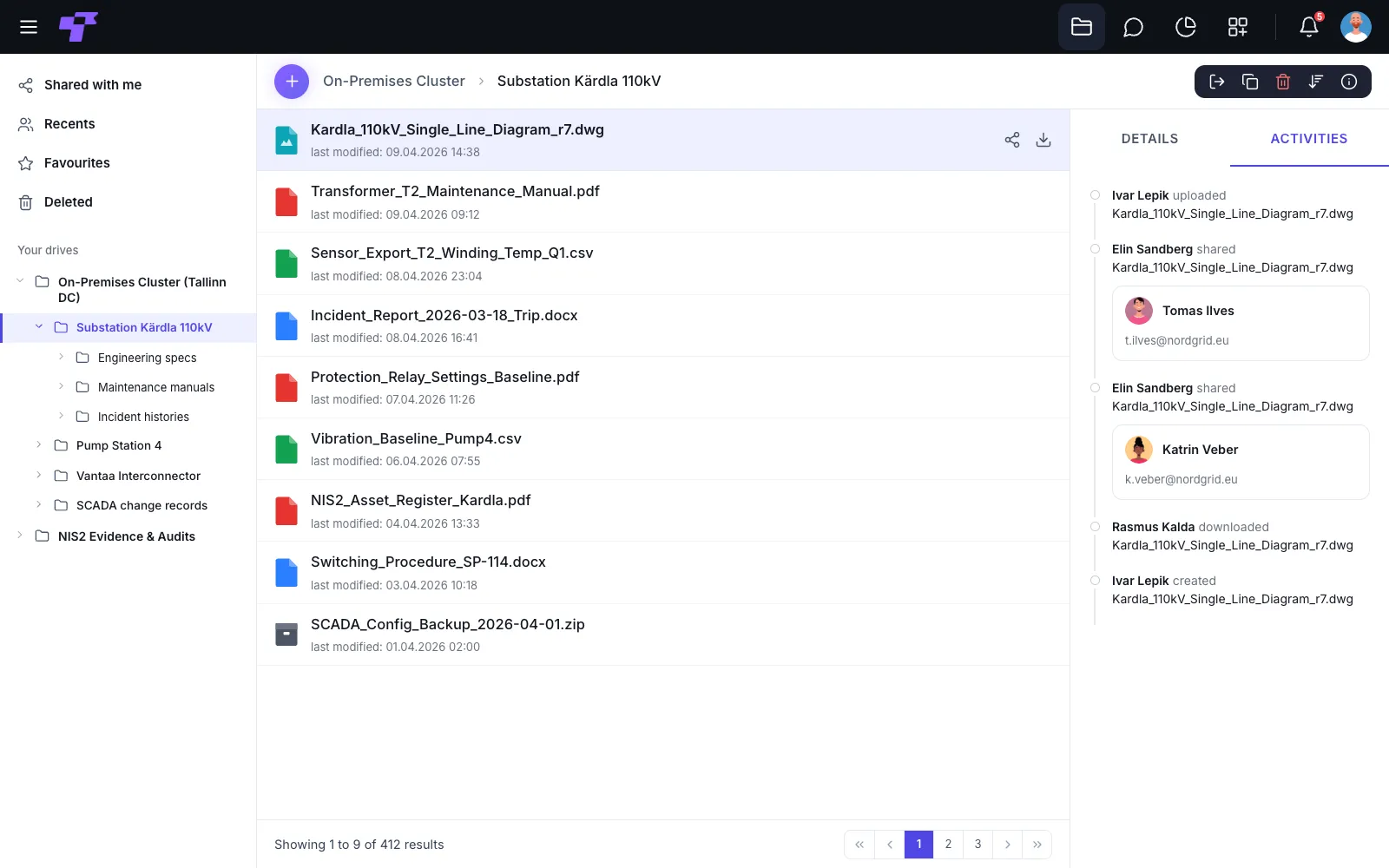Click the Incident Report docx file icon
The image size is (1389, 868).
(286, 325)
